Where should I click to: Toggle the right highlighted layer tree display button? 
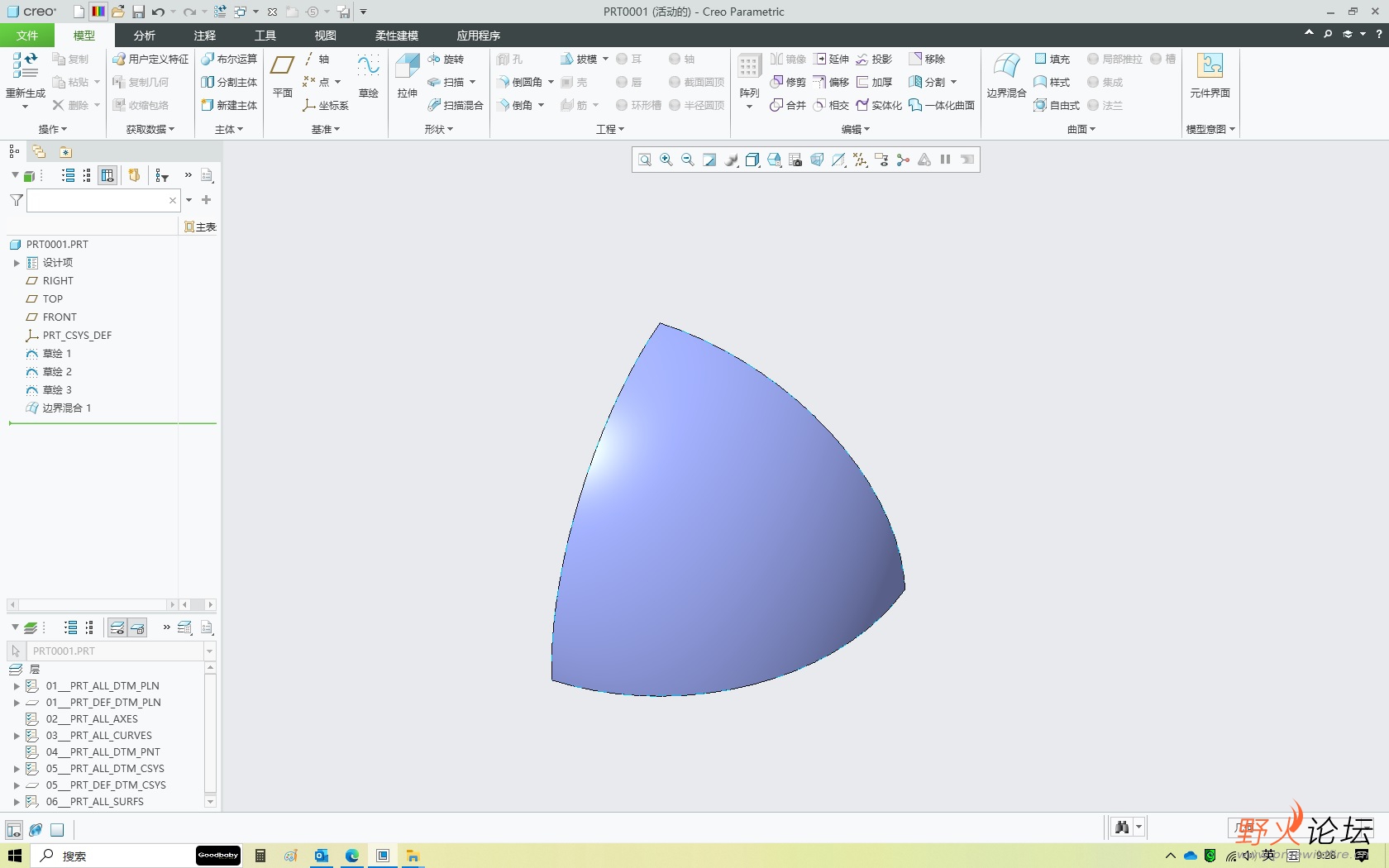click(138, 628)
